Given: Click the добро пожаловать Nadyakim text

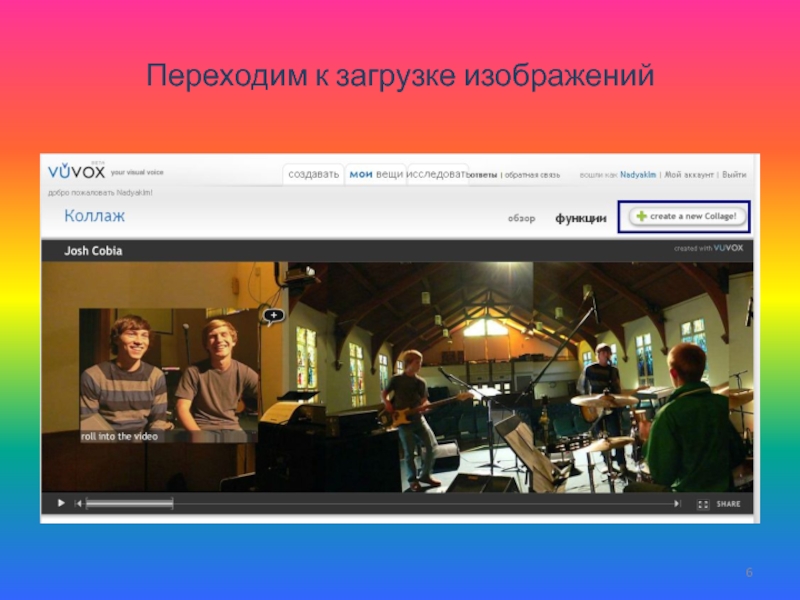Looking at the screenshot, I should click(100, 193).
